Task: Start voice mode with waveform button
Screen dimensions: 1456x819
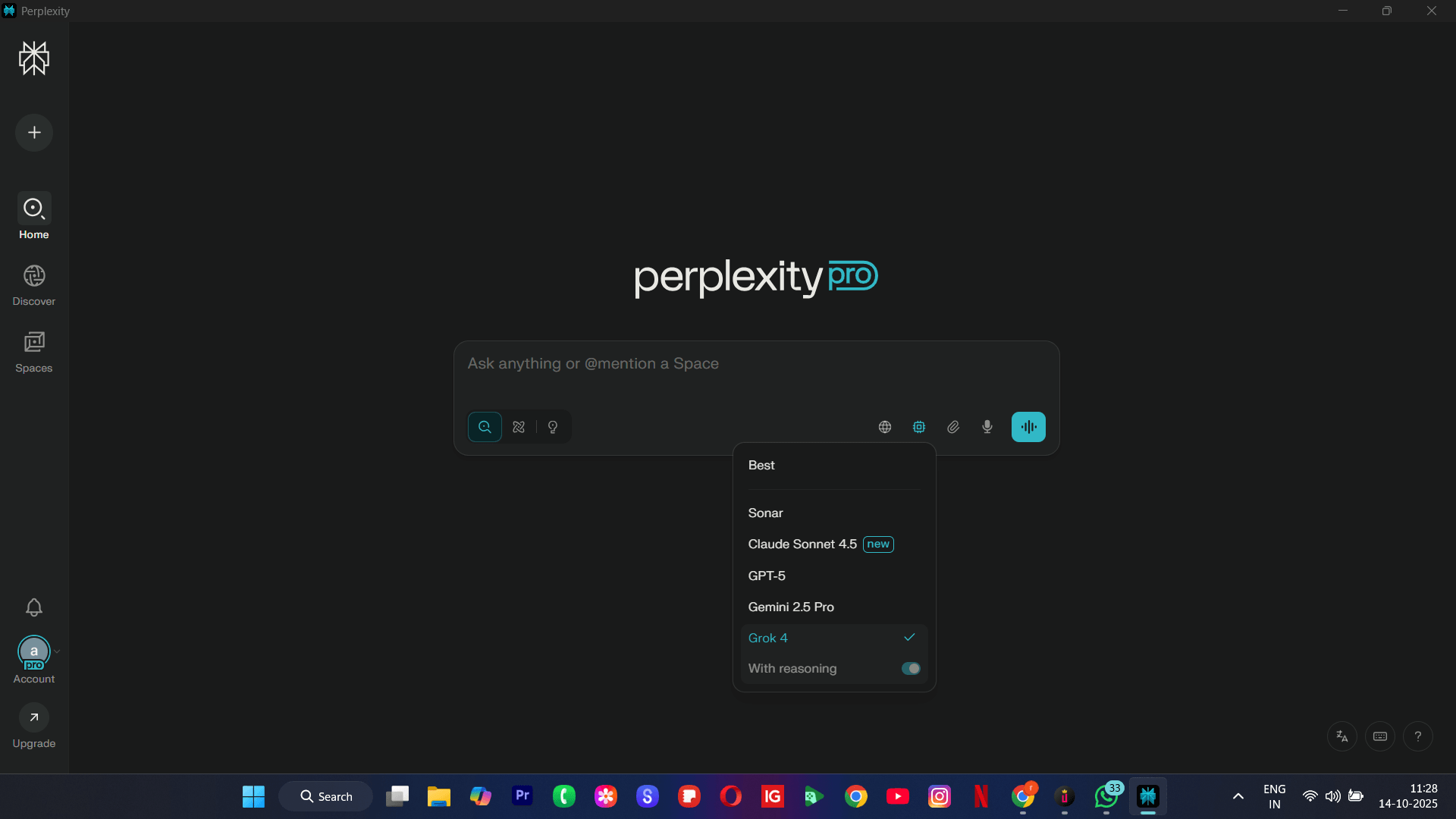Action: click(1028, 427)
